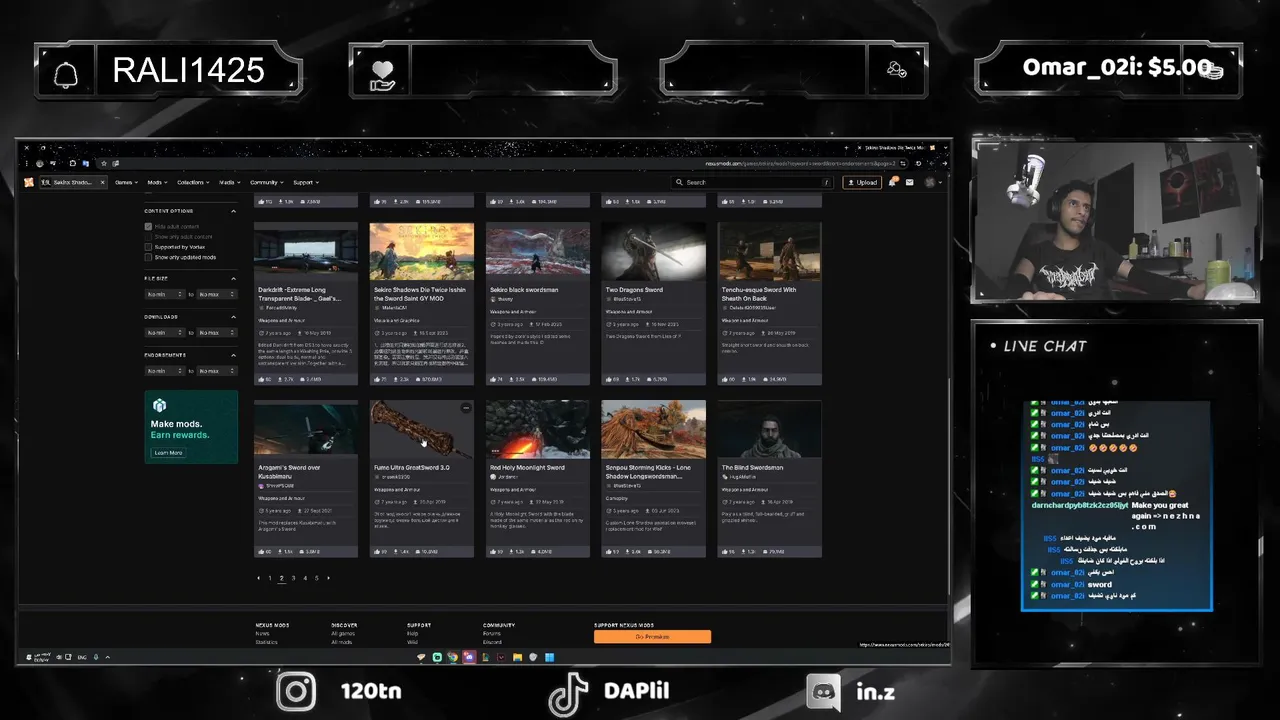Open the Forums footer link

point(492,633)
